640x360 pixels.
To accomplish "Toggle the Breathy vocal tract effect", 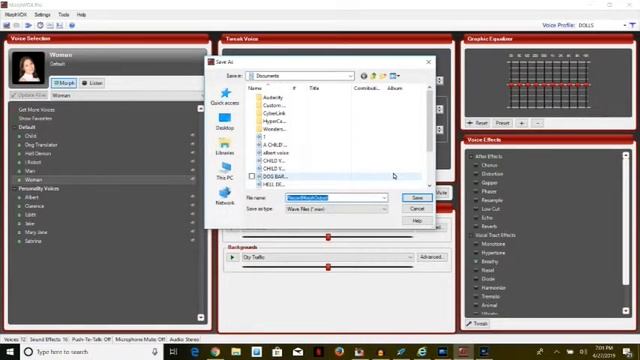I will (x=476, y=262).
